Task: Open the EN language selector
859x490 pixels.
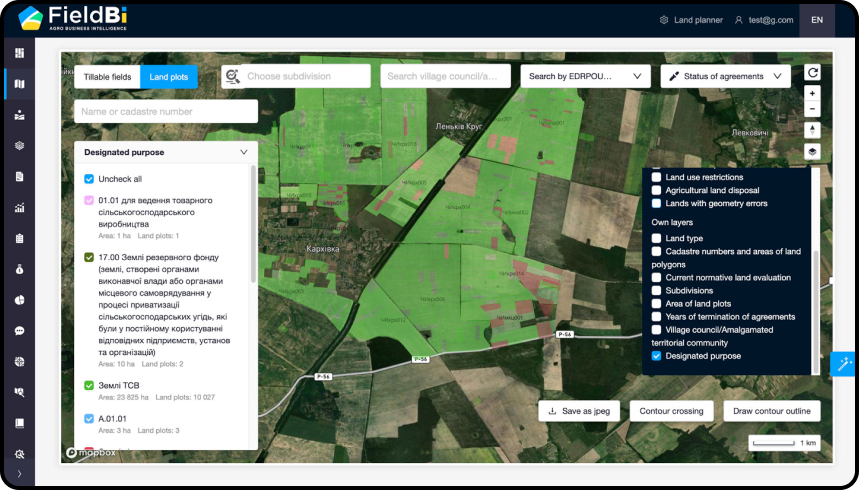Action: click(x=817, y=20)
